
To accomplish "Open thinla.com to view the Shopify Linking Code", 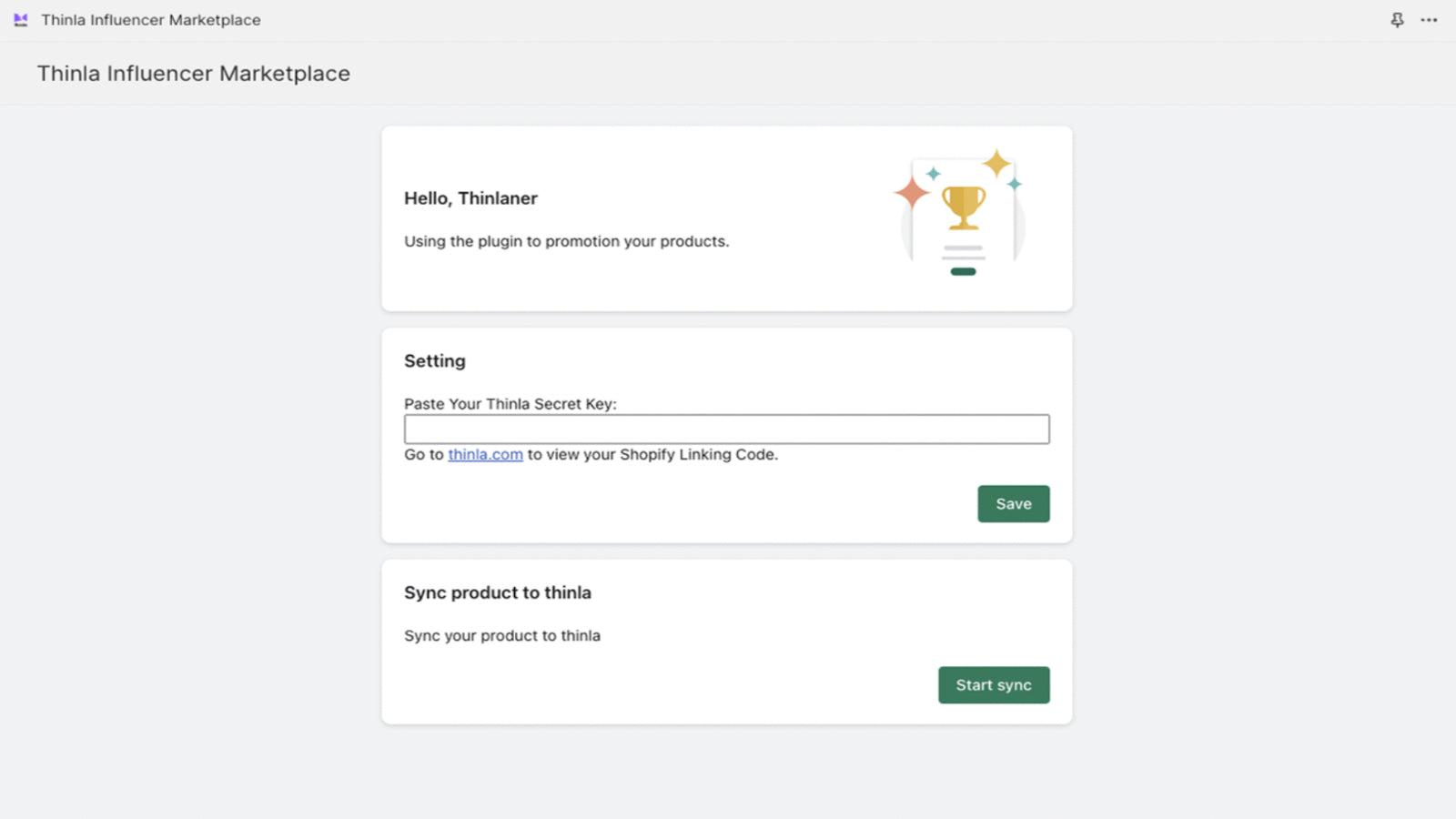I will point(485,454).
